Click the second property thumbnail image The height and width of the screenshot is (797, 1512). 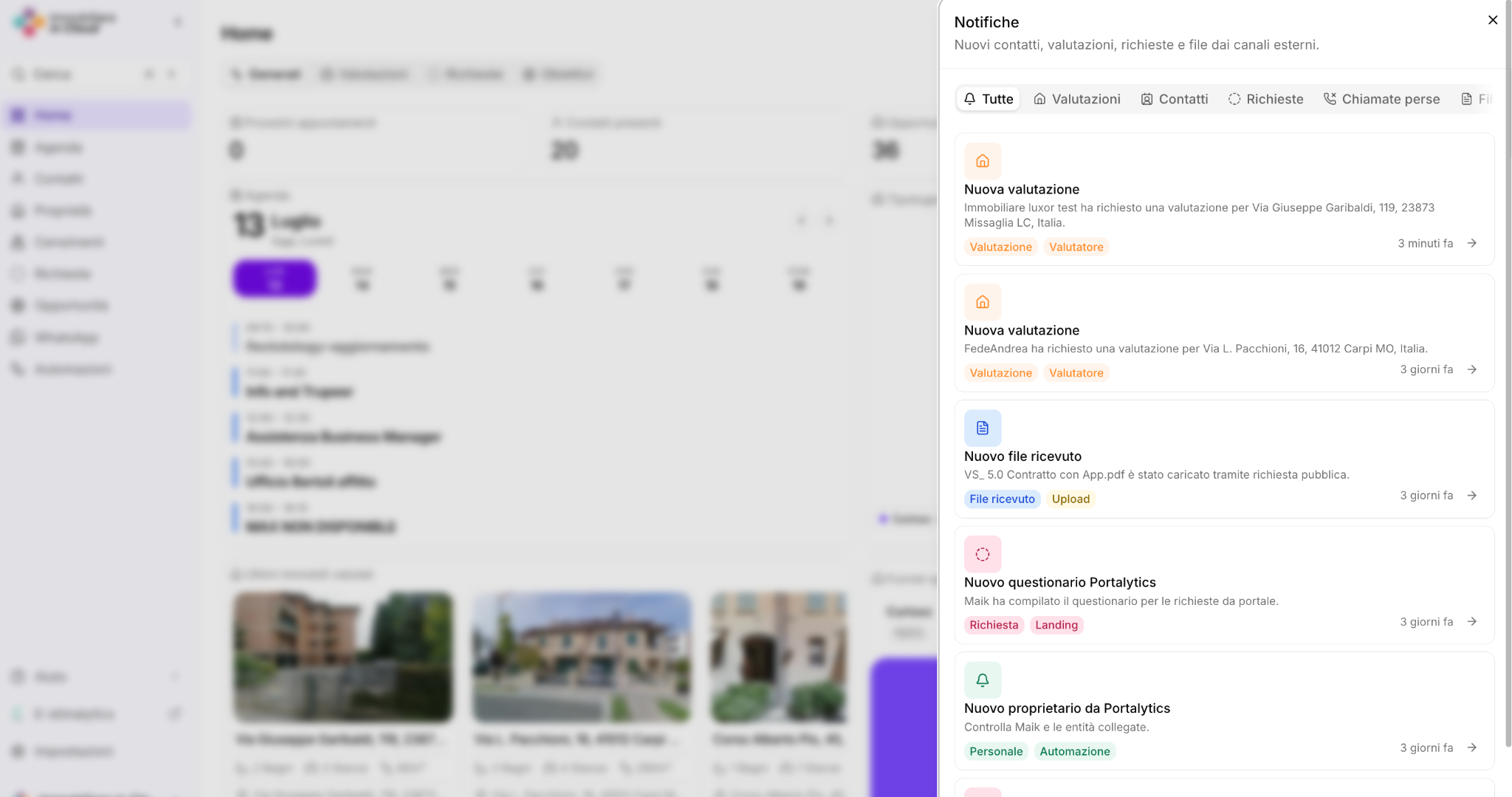pyautogui.click(x=582, y=657)
